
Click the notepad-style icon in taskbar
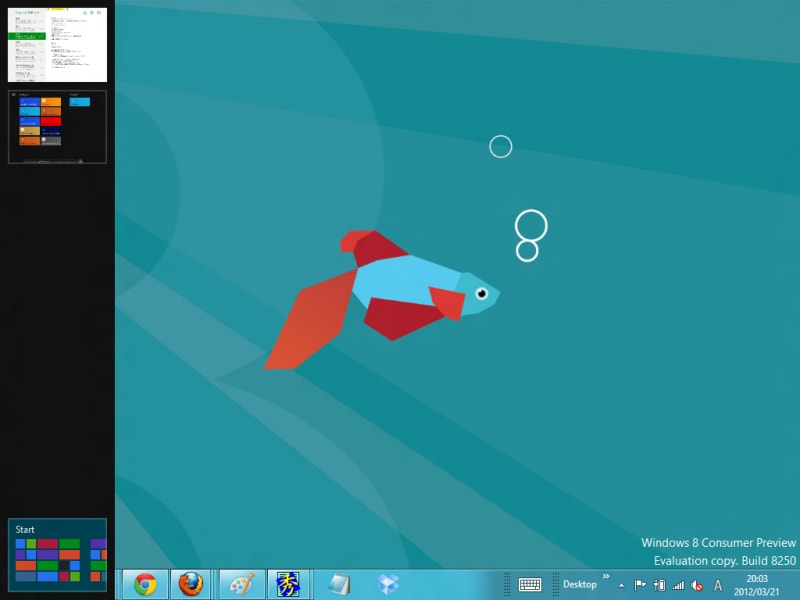[340, 584]
